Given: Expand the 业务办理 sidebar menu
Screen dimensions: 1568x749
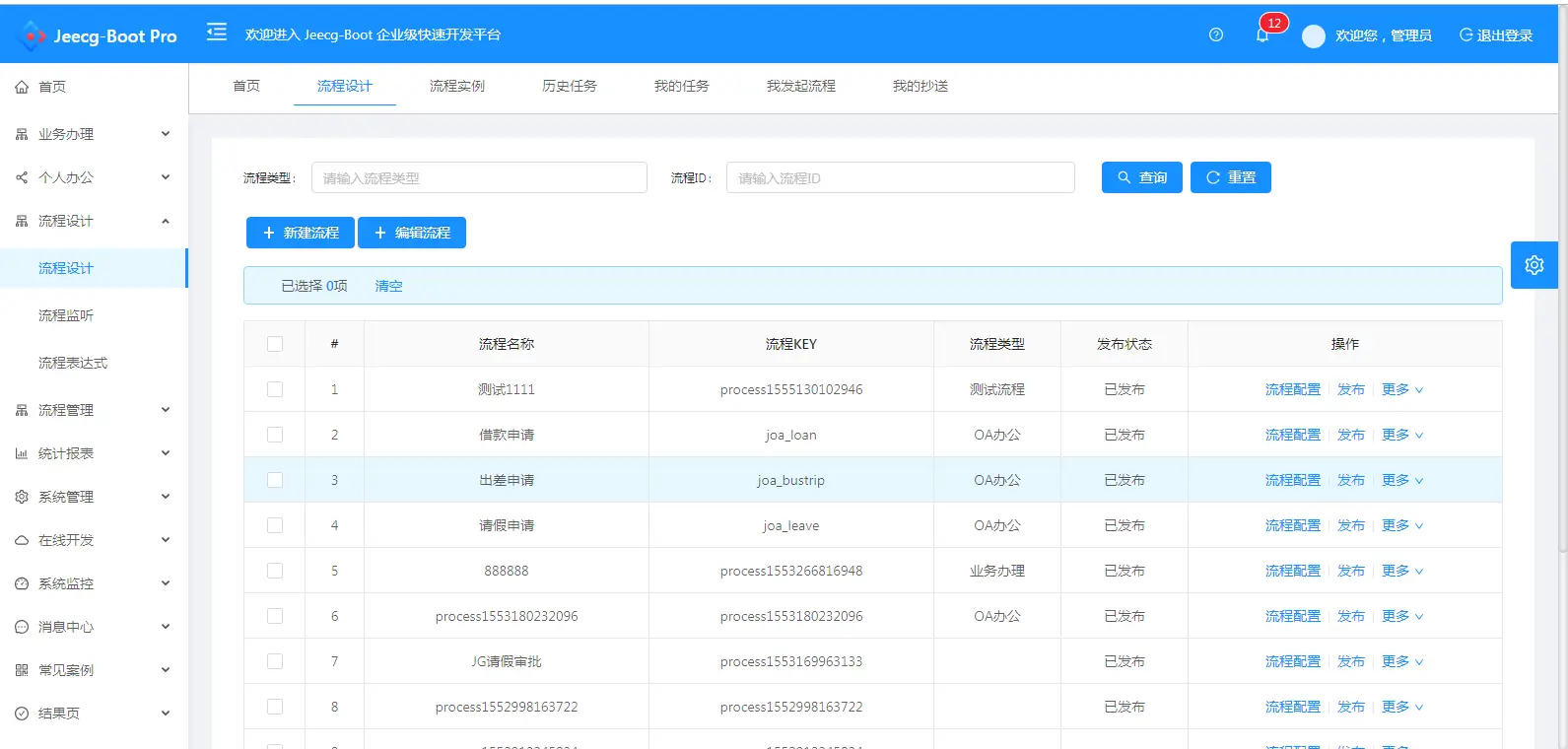Looking at the screenshot, I should click(94, 134).
